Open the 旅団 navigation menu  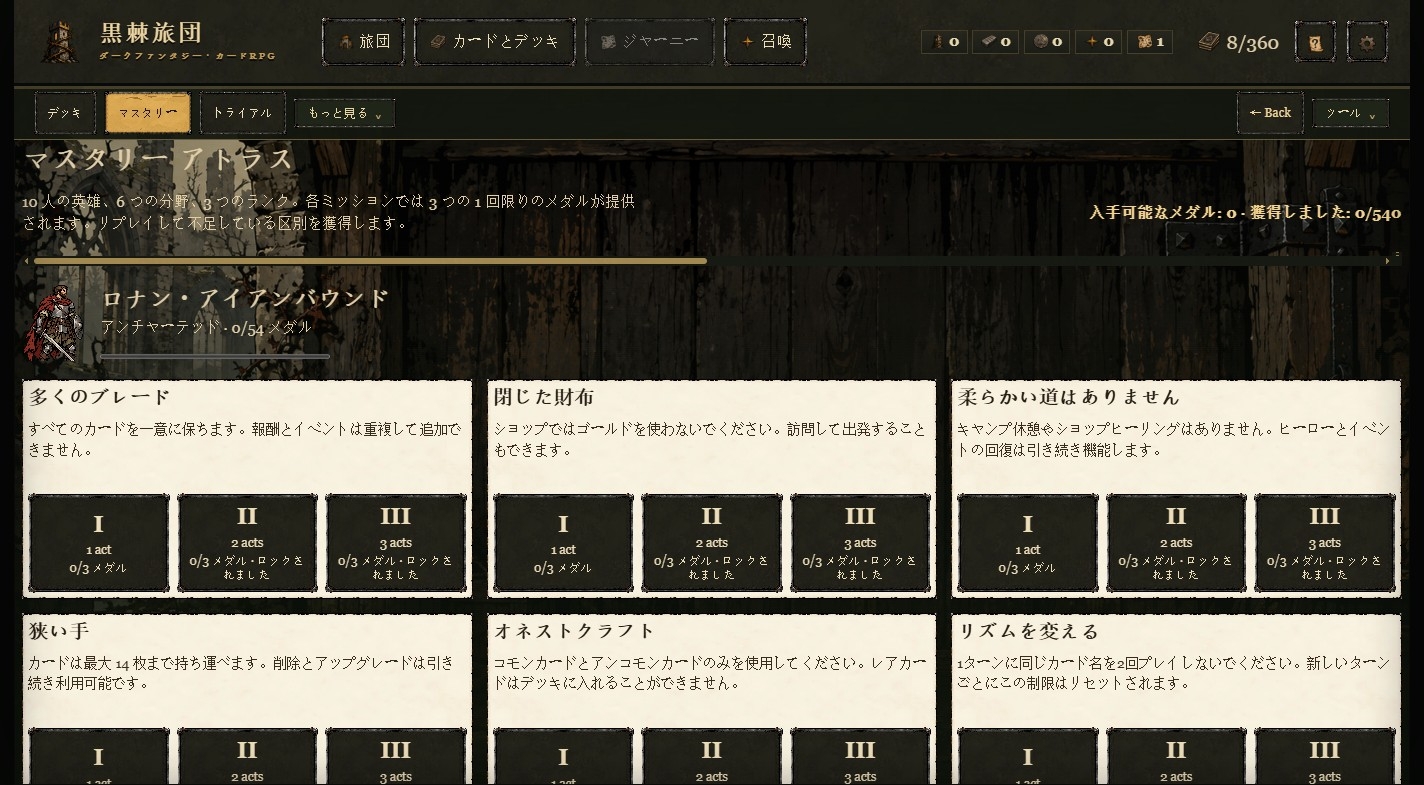click(x=364, y=42)
